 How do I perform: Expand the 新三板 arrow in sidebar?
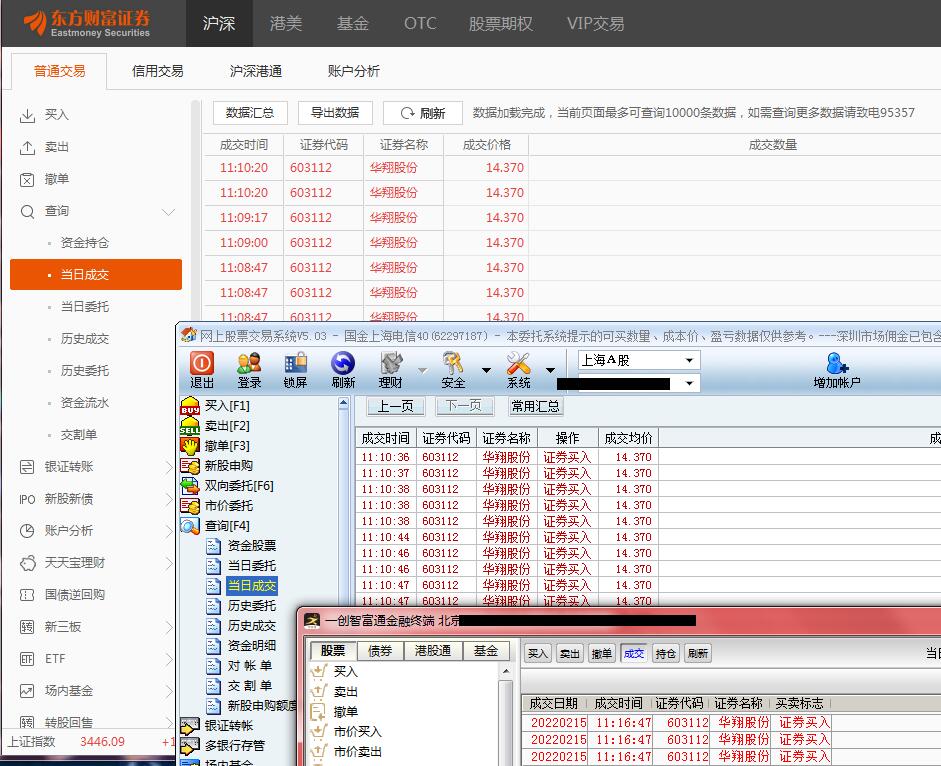pyautogui.click(x=169, y=627)
